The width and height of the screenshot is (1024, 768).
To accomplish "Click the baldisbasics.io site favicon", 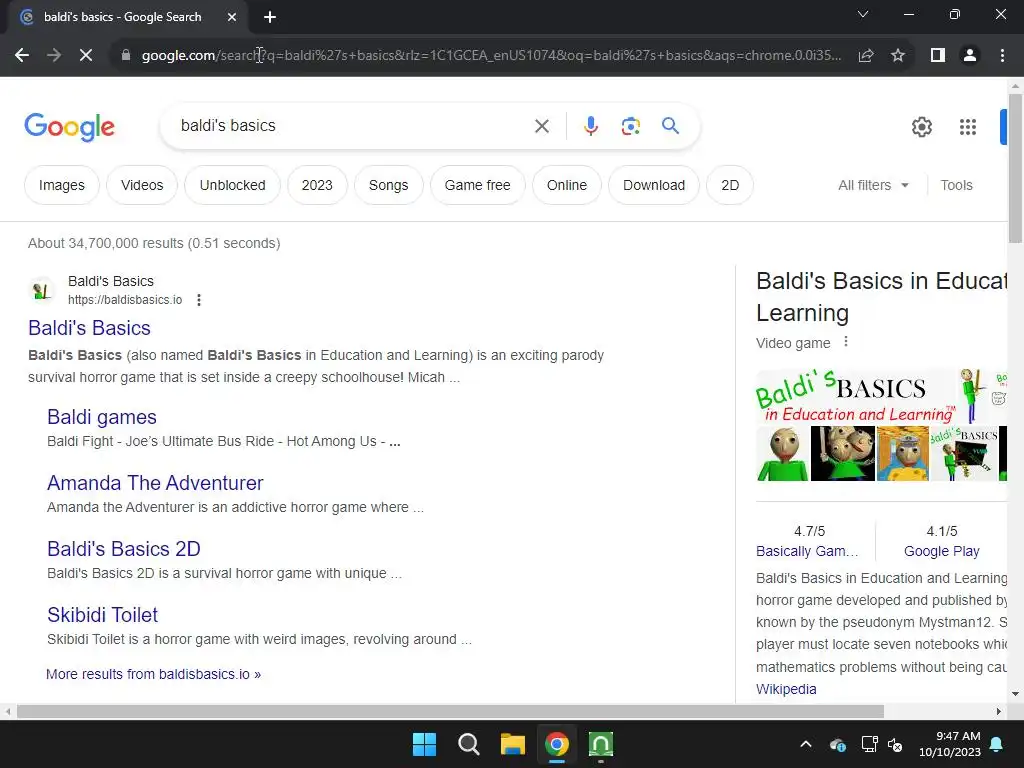I will click(x=42, y=290).
